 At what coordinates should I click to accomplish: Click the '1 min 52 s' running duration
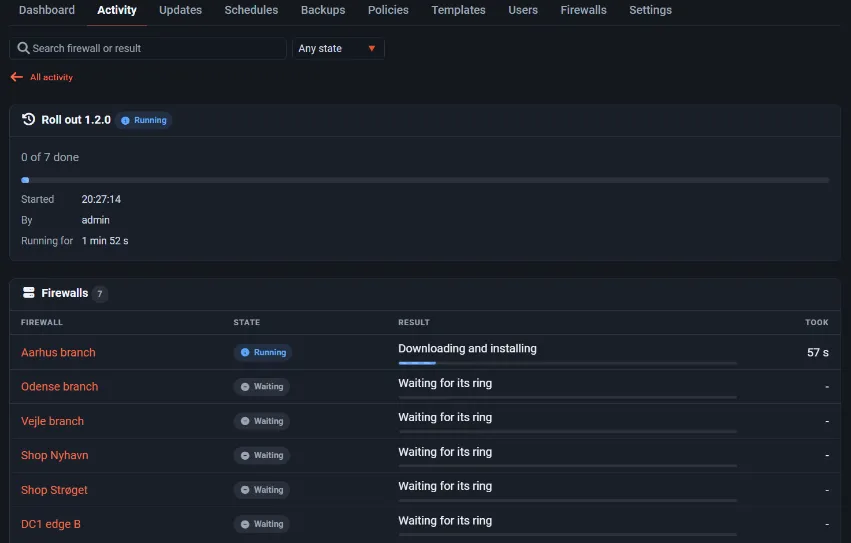105,241
